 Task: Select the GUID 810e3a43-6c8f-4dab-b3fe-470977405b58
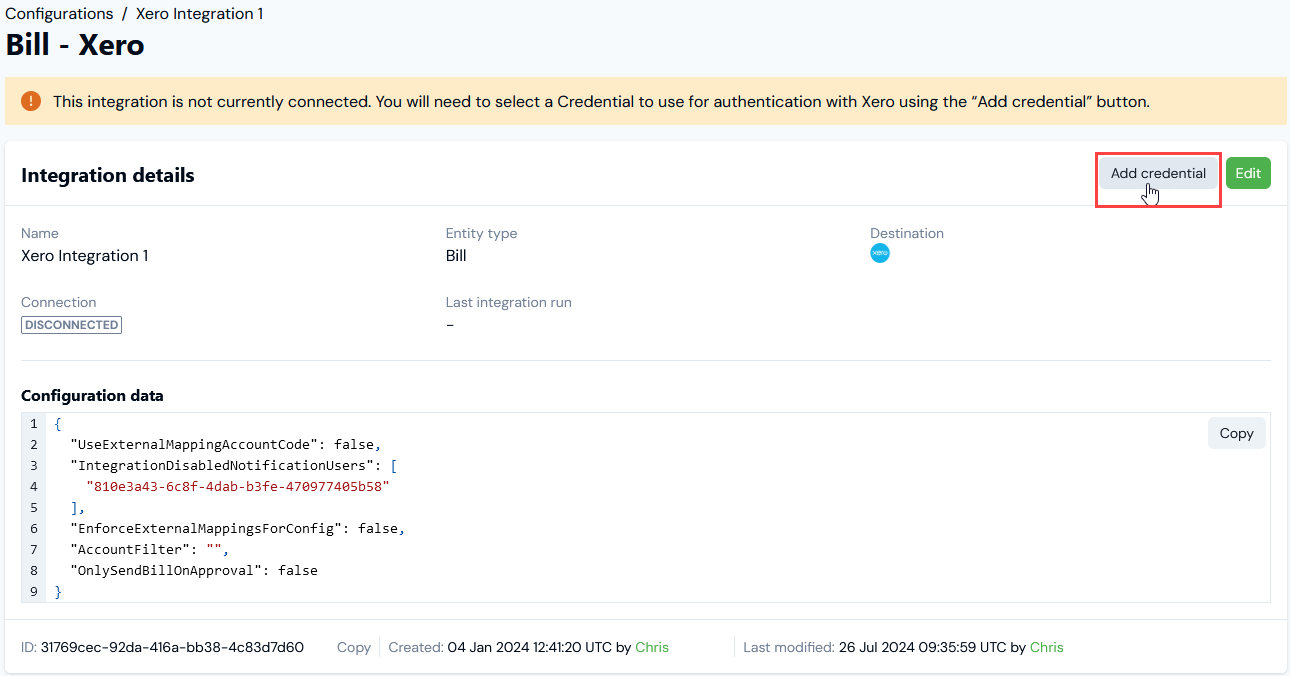coord(237,486)
